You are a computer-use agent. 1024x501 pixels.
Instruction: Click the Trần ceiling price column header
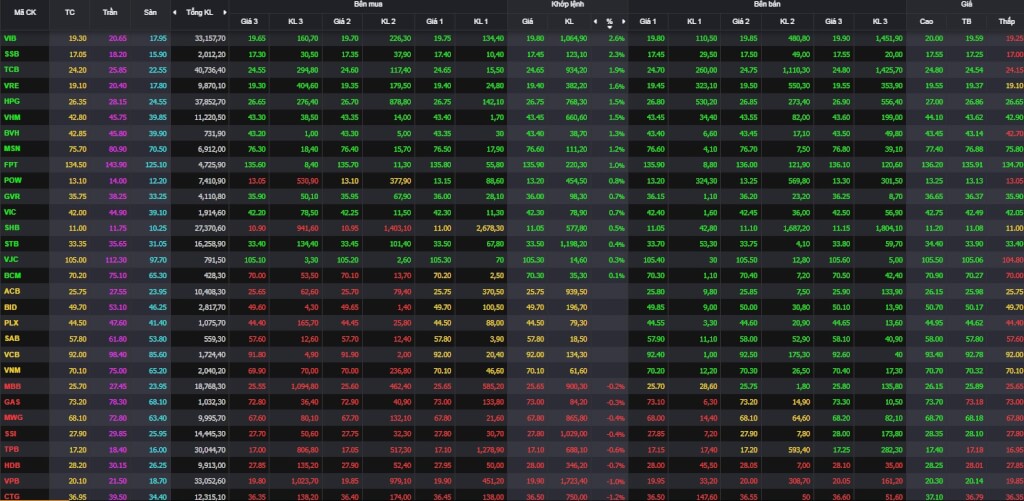click(x=110, y=12)
